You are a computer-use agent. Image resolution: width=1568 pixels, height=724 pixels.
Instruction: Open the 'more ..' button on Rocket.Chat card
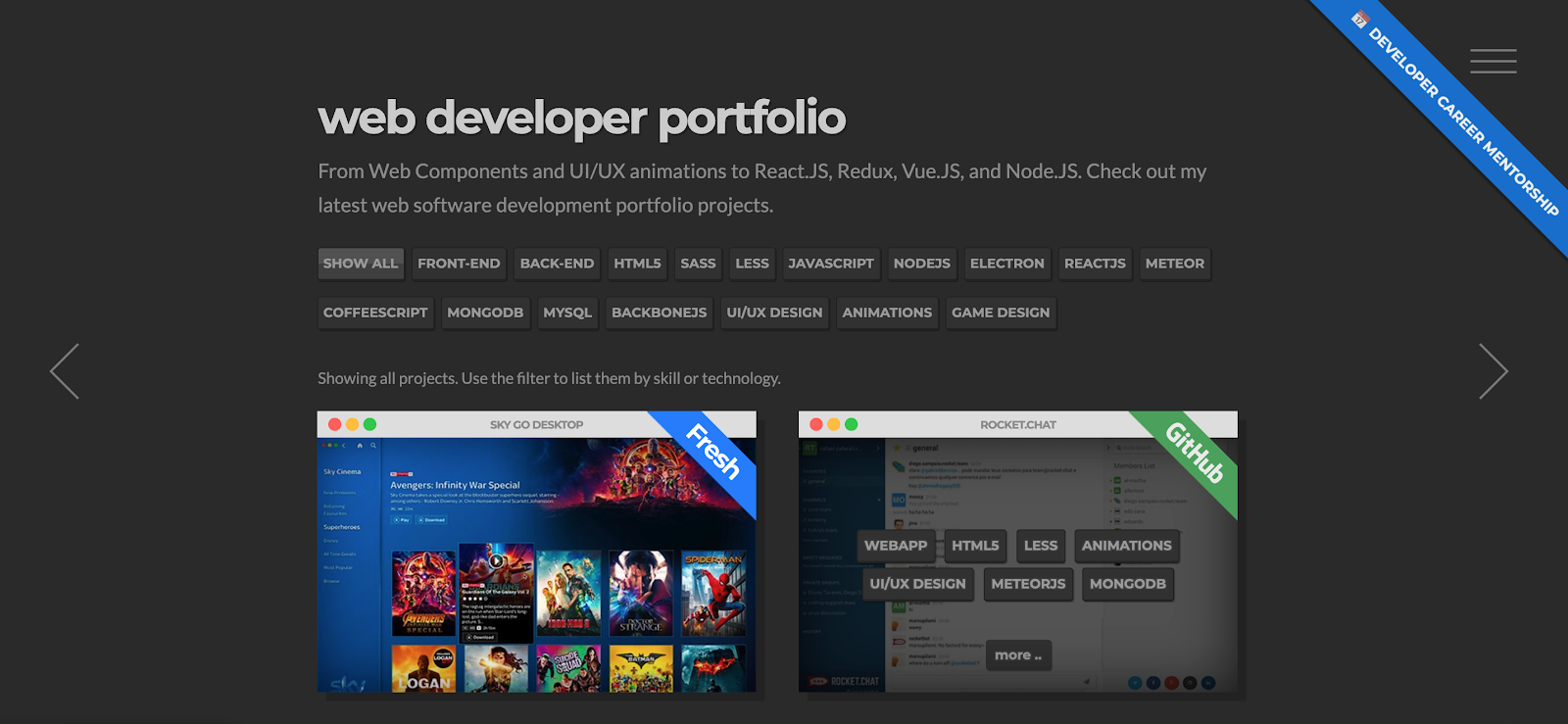pos(1018,655)
